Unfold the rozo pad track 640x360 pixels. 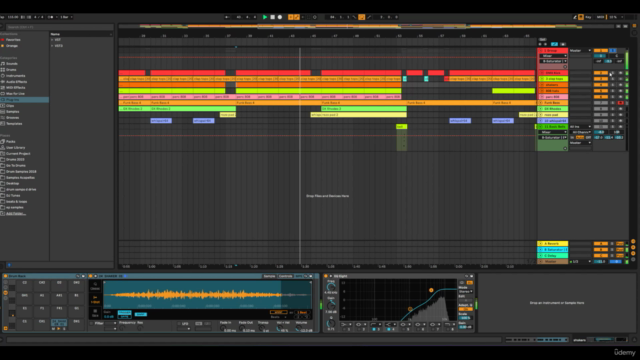tap(541, 115)
